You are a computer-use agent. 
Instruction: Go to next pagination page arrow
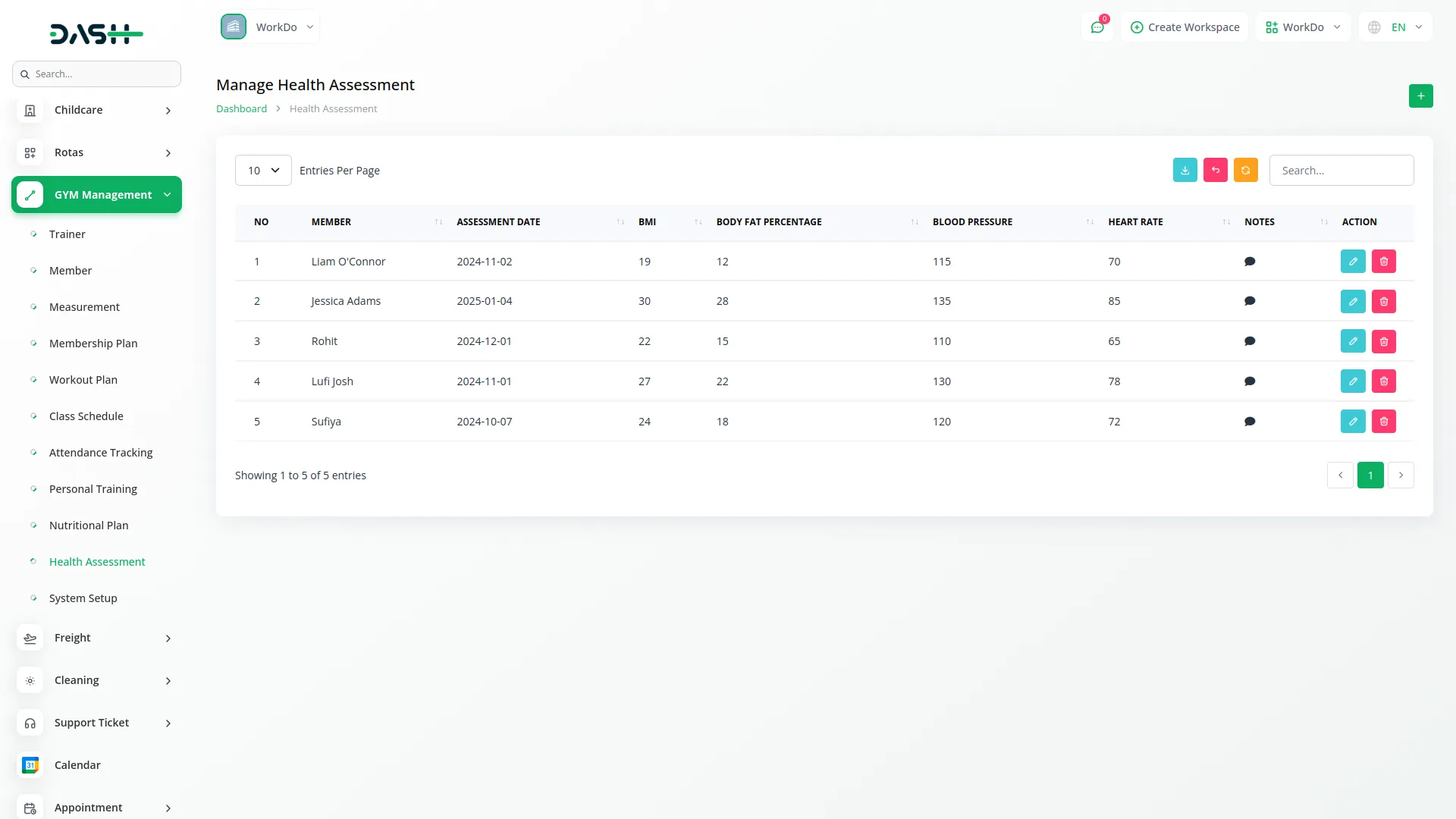click(x=1400, y=475)
